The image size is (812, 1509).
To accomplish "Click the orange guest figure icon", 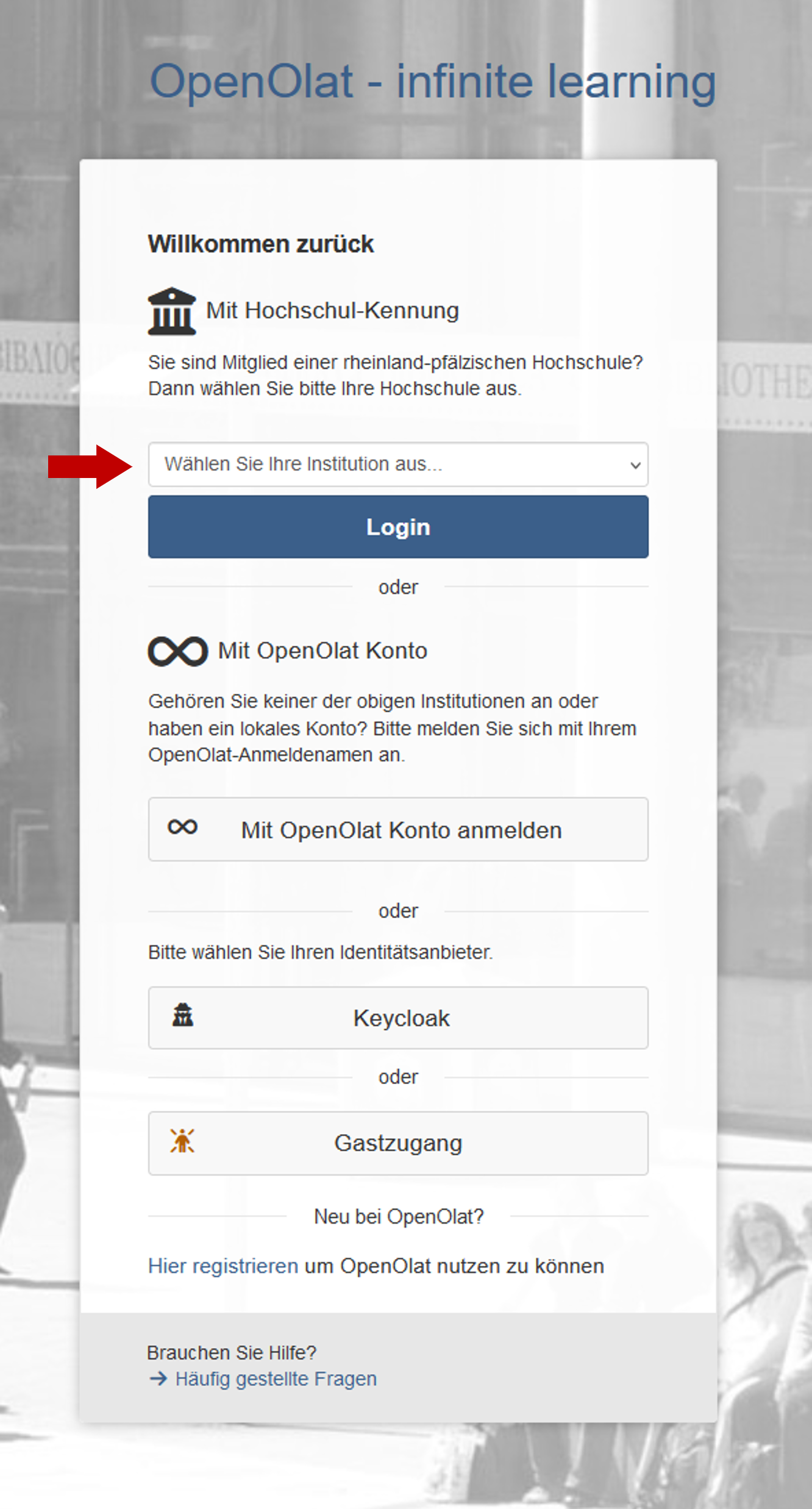I will [182, 1140].
